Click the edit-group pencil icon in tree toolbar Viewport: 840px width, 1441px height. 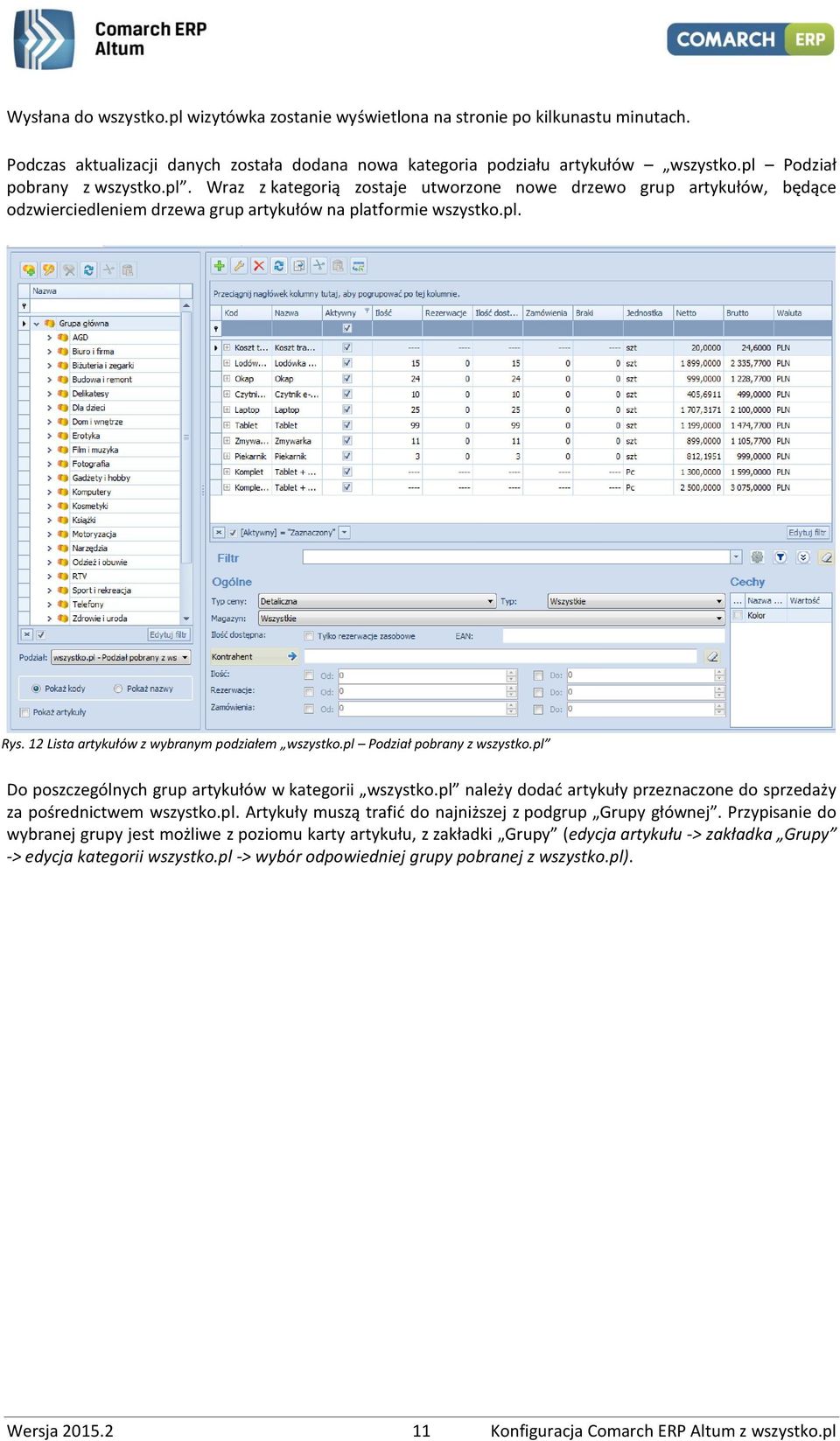(49, 270)
